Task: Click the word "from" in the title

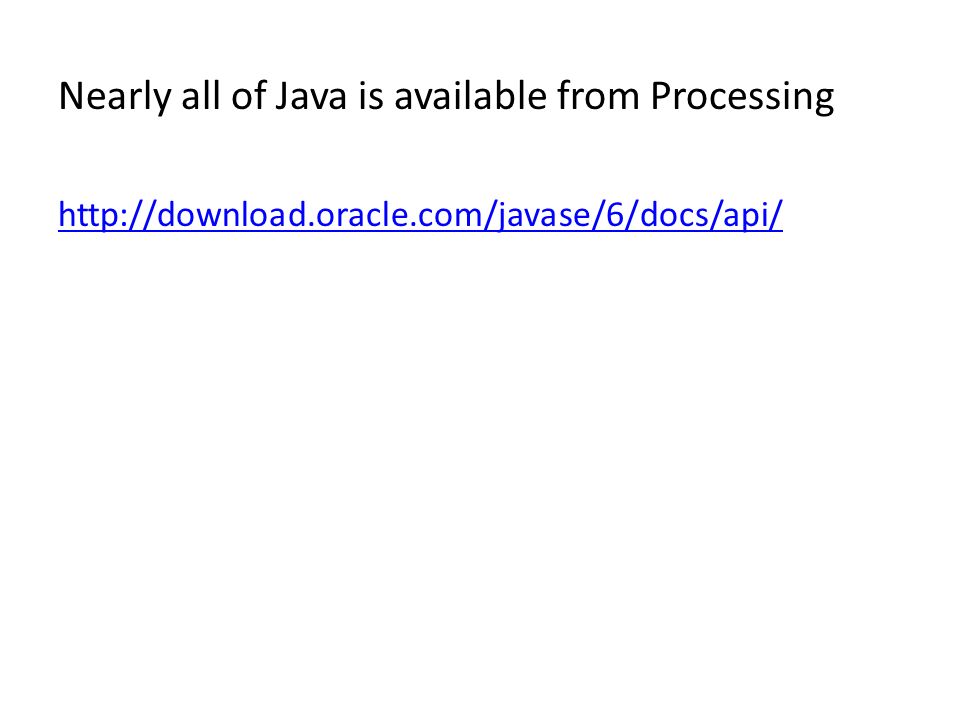Action: coord(598,96)
